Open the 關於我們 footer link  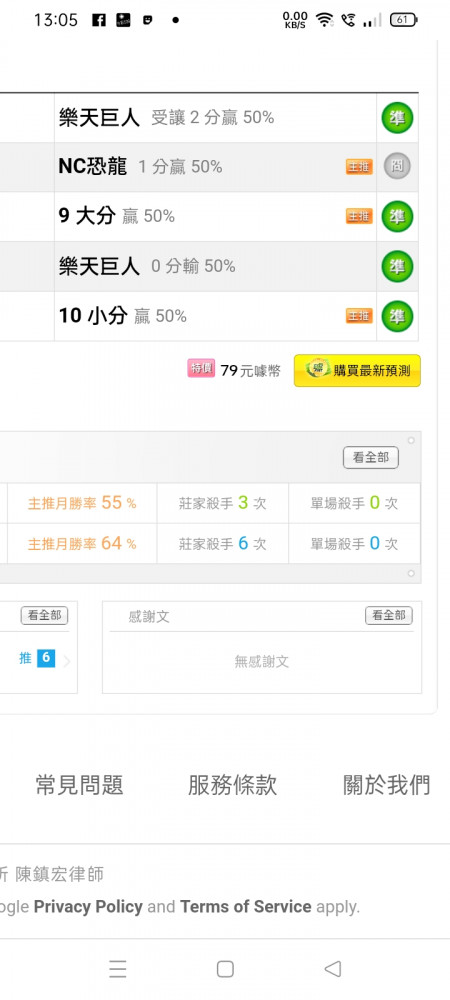tap(386, 785)
